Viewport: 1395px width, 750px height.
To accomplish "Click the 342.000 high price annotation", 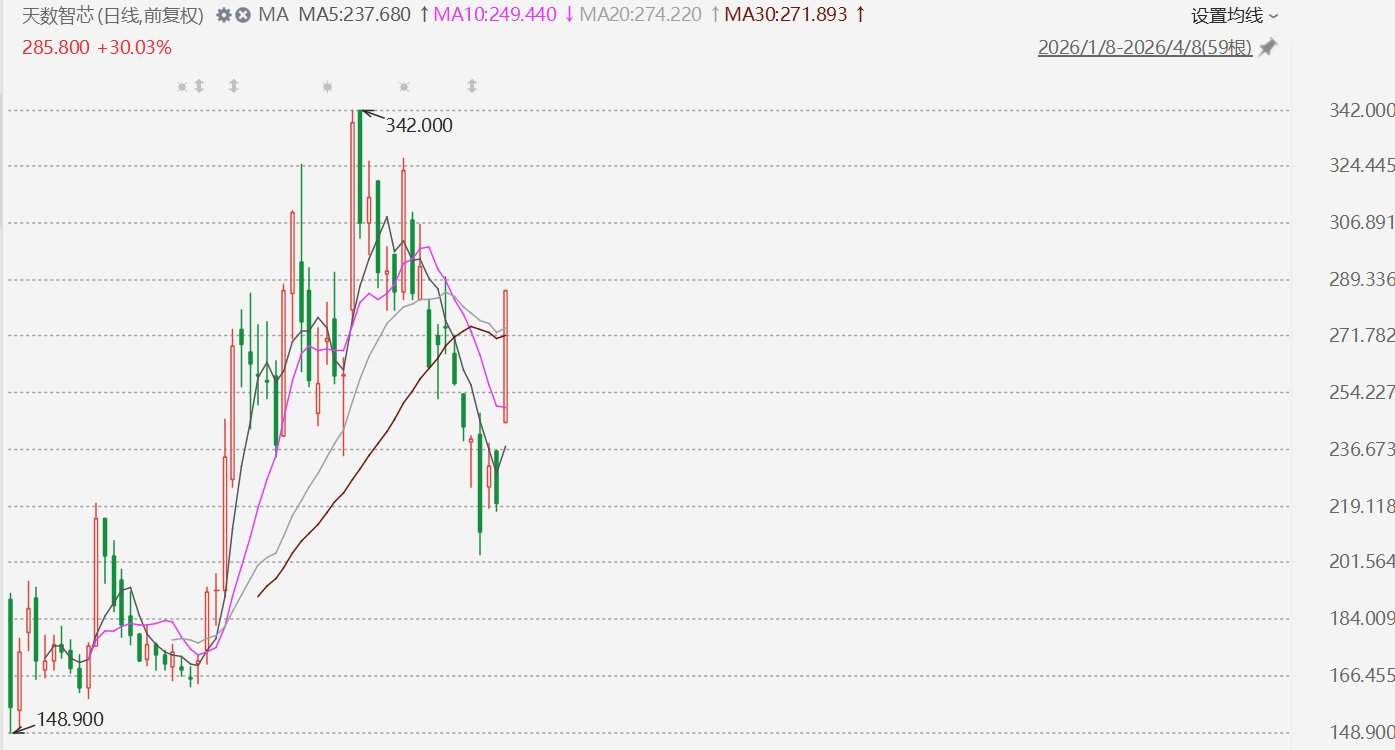I will 418,125.
